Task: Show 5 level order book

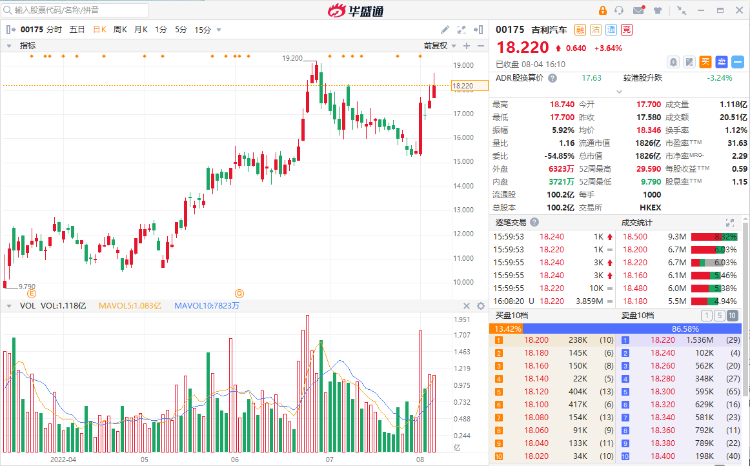Action: [719, 315]
